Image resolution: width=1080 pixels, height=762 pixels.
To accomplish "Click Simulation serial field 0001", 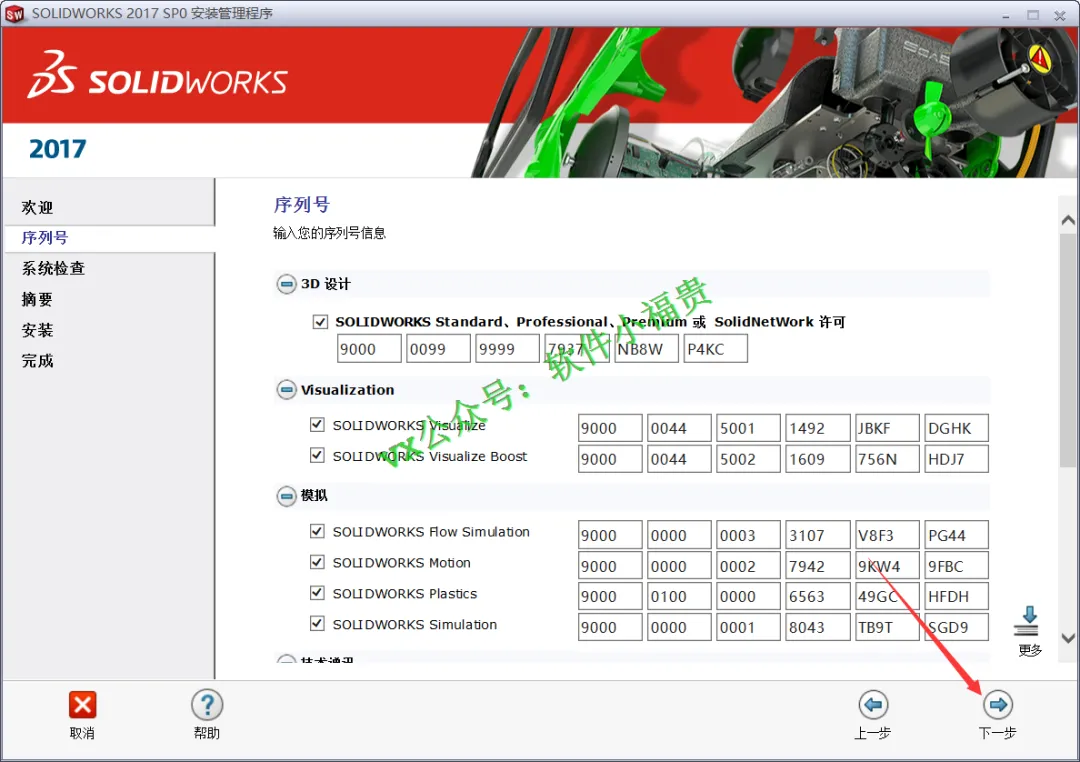I will pos(748,627).
